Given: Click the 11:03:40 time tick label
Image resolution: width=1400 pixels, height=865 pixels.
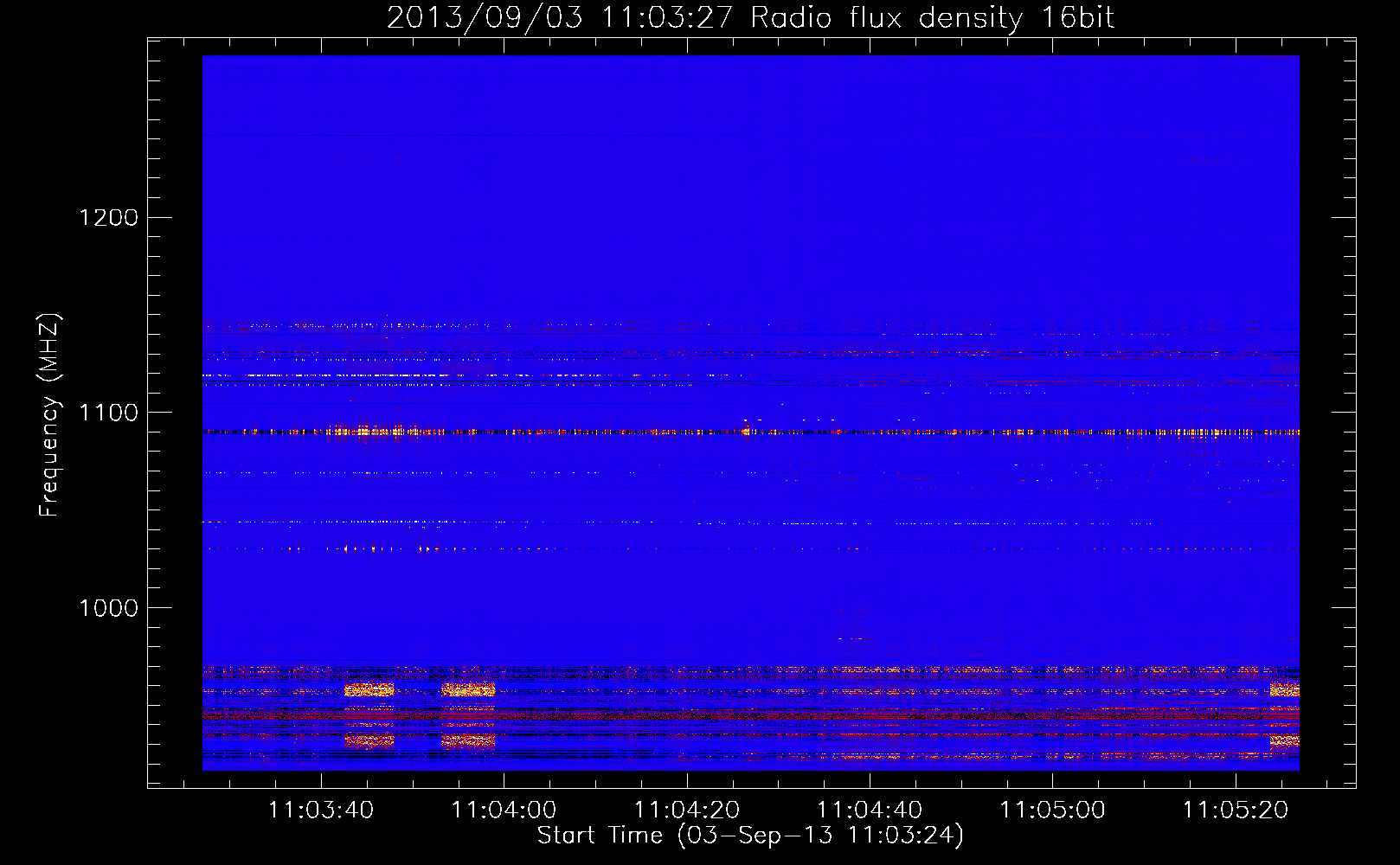Looking at the screenshot, I should [x=321, y=811].
